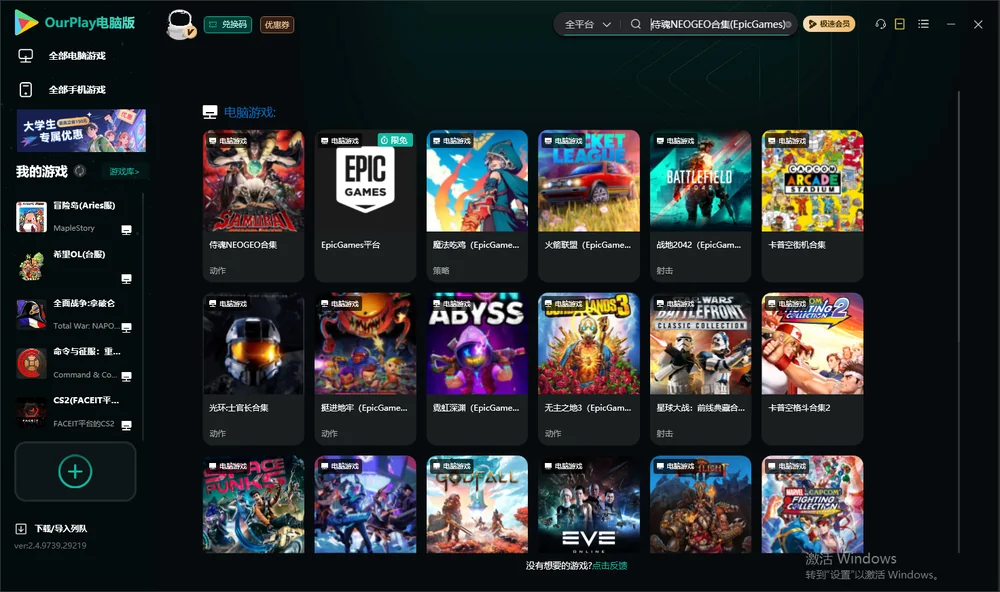Open the 战地2042 Battlefield card
The image size is (1000, 592).
point(701,205)
